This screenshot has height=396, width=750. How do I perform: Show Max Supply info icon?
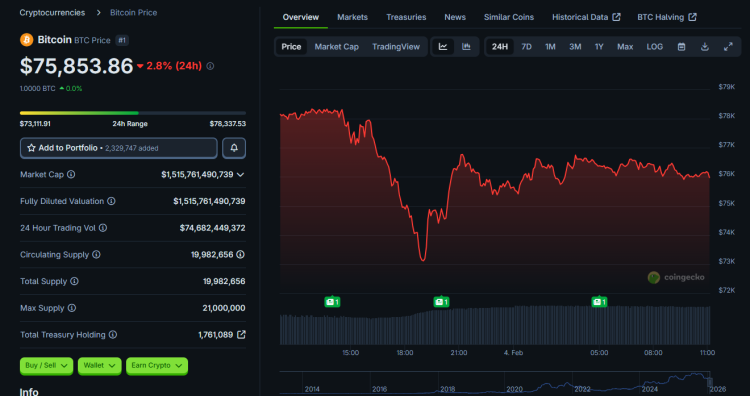coord(71,308)
